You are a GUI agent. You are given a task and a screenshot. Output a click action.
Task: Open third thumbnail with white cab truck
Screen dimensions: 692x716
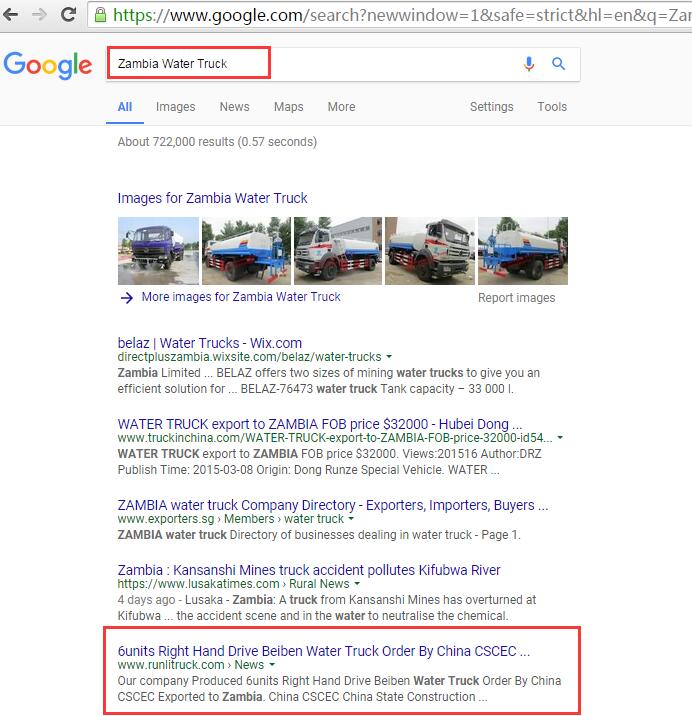[338, 251]
